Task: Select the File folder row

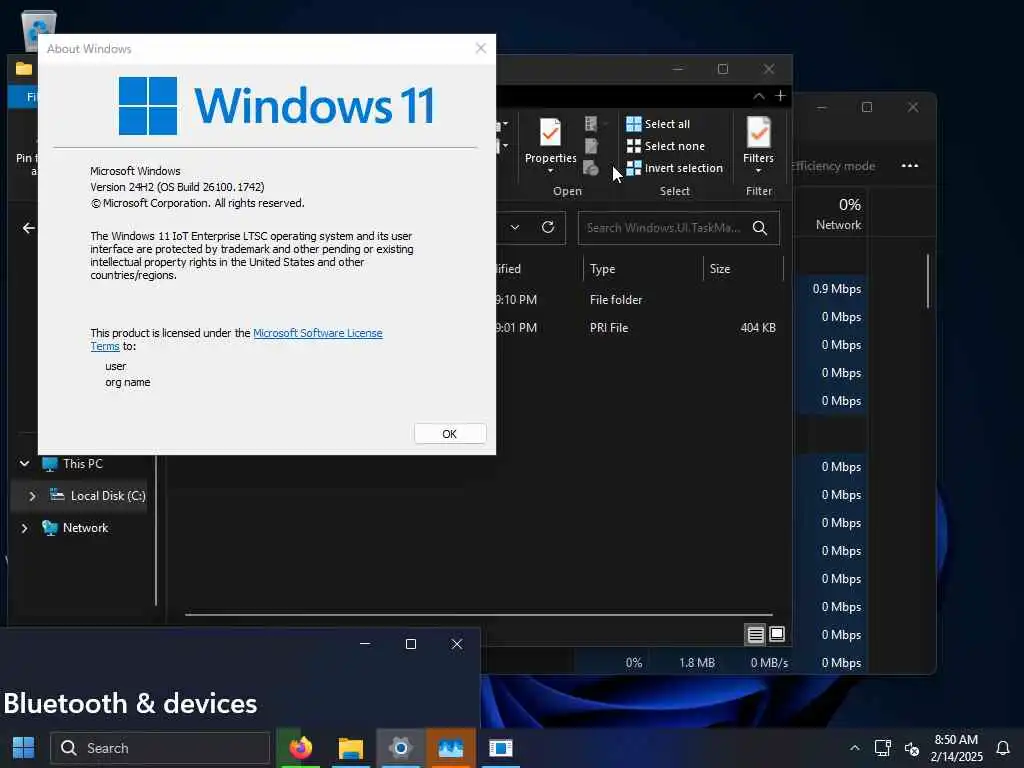Action: (x=640, y=300)
